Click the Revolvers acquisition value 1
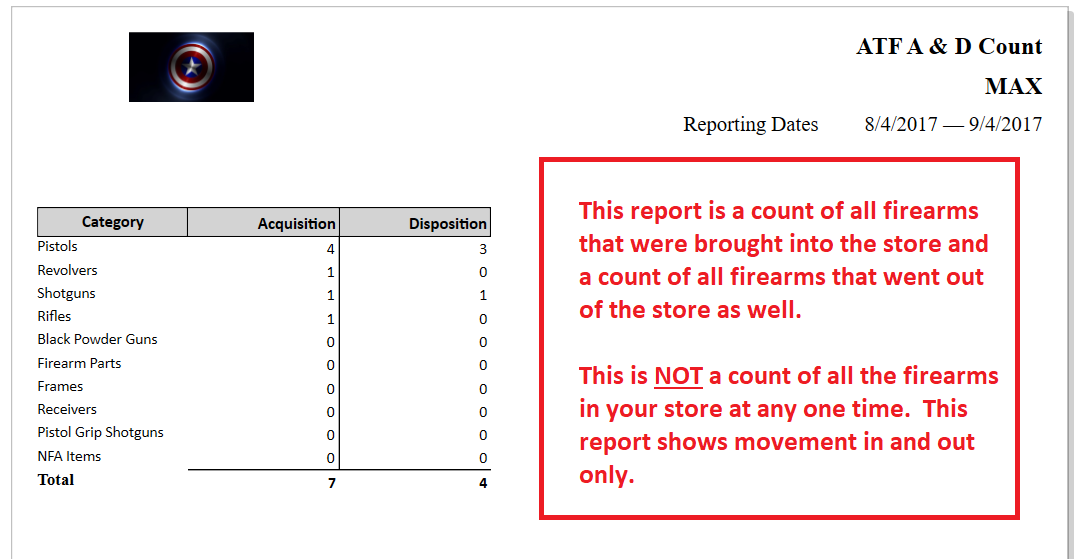The width and height of the screenshot is (1075, 559). pos(331,272)
